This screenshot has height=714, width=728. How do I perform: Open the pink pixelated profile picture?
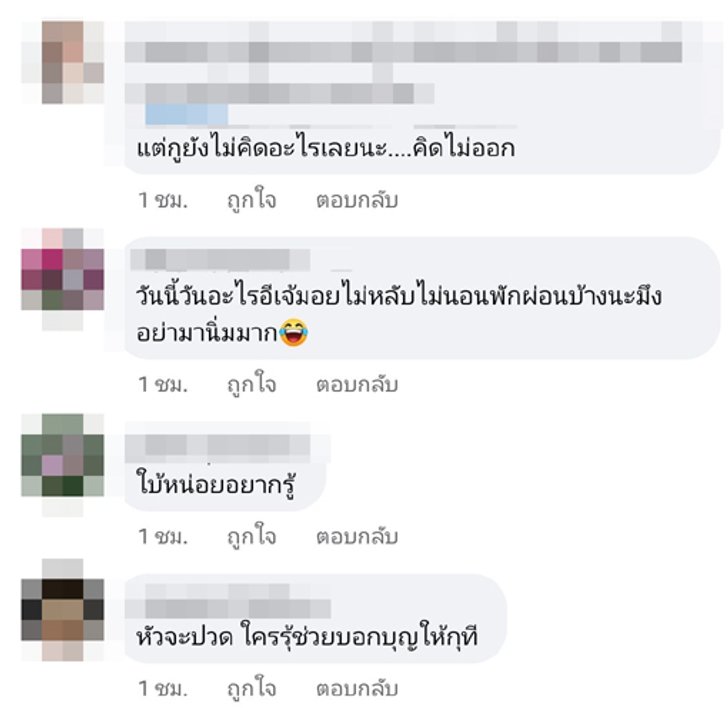click(63, 279)
